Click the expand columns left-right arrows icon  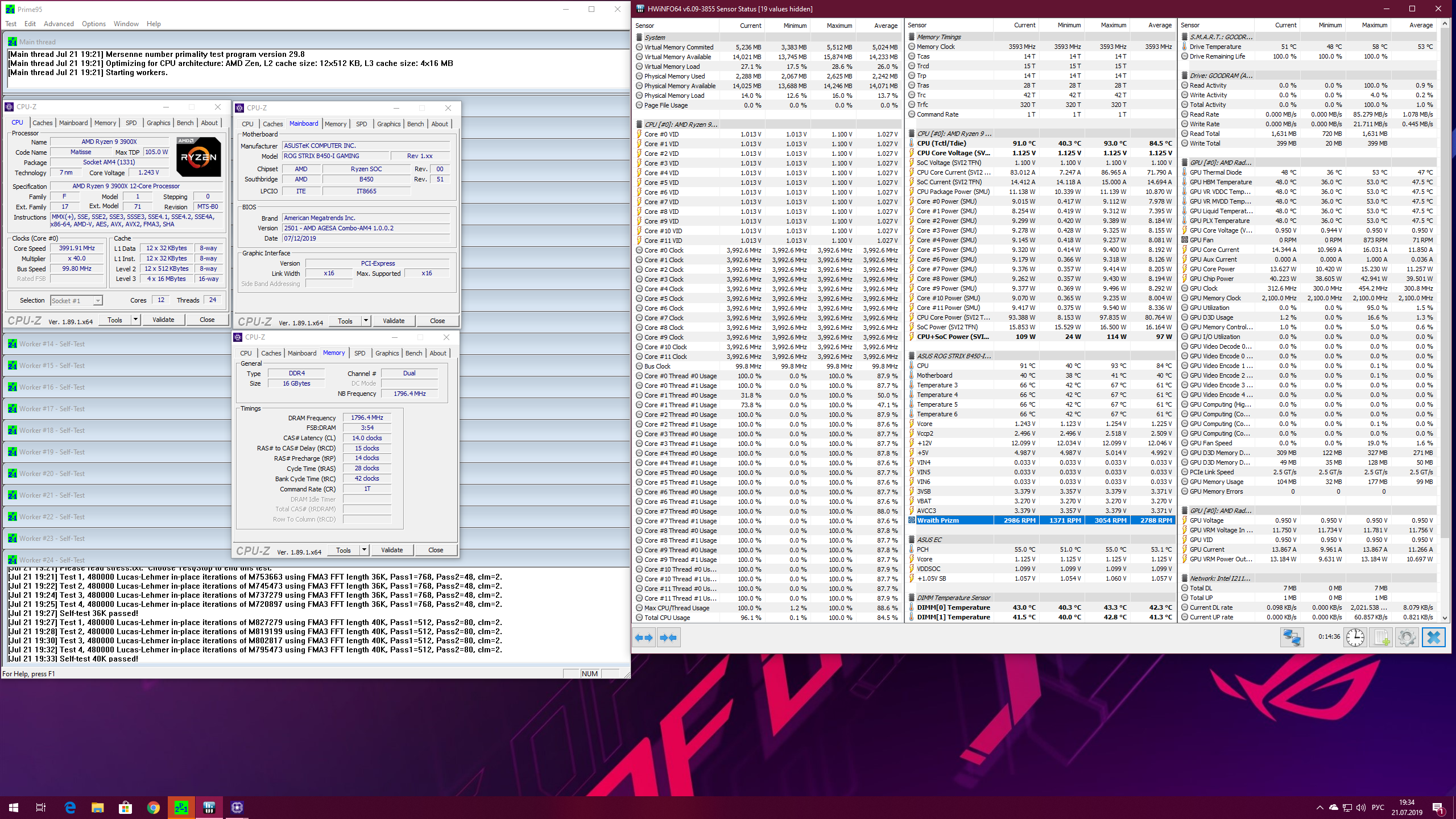click(644, 638)
